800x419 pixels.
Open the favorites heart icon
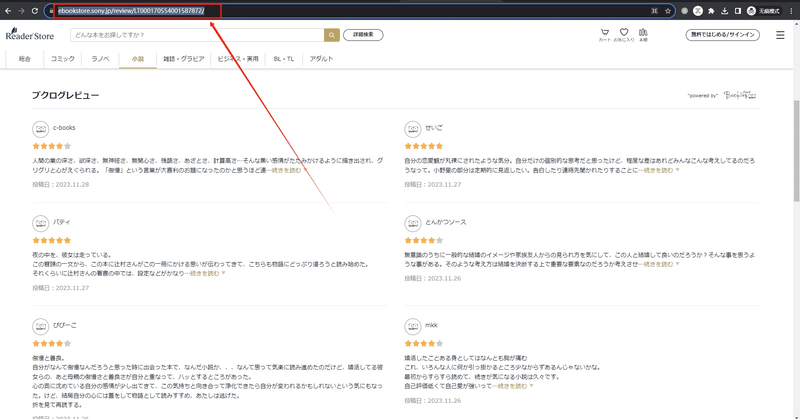[x=624, y=34]
